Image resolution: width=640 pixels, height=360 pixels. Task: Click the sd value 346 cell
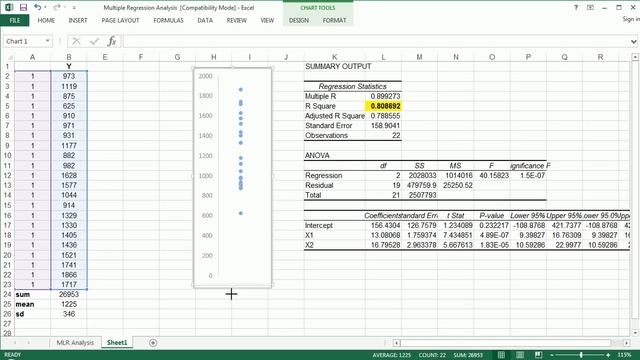69,314
